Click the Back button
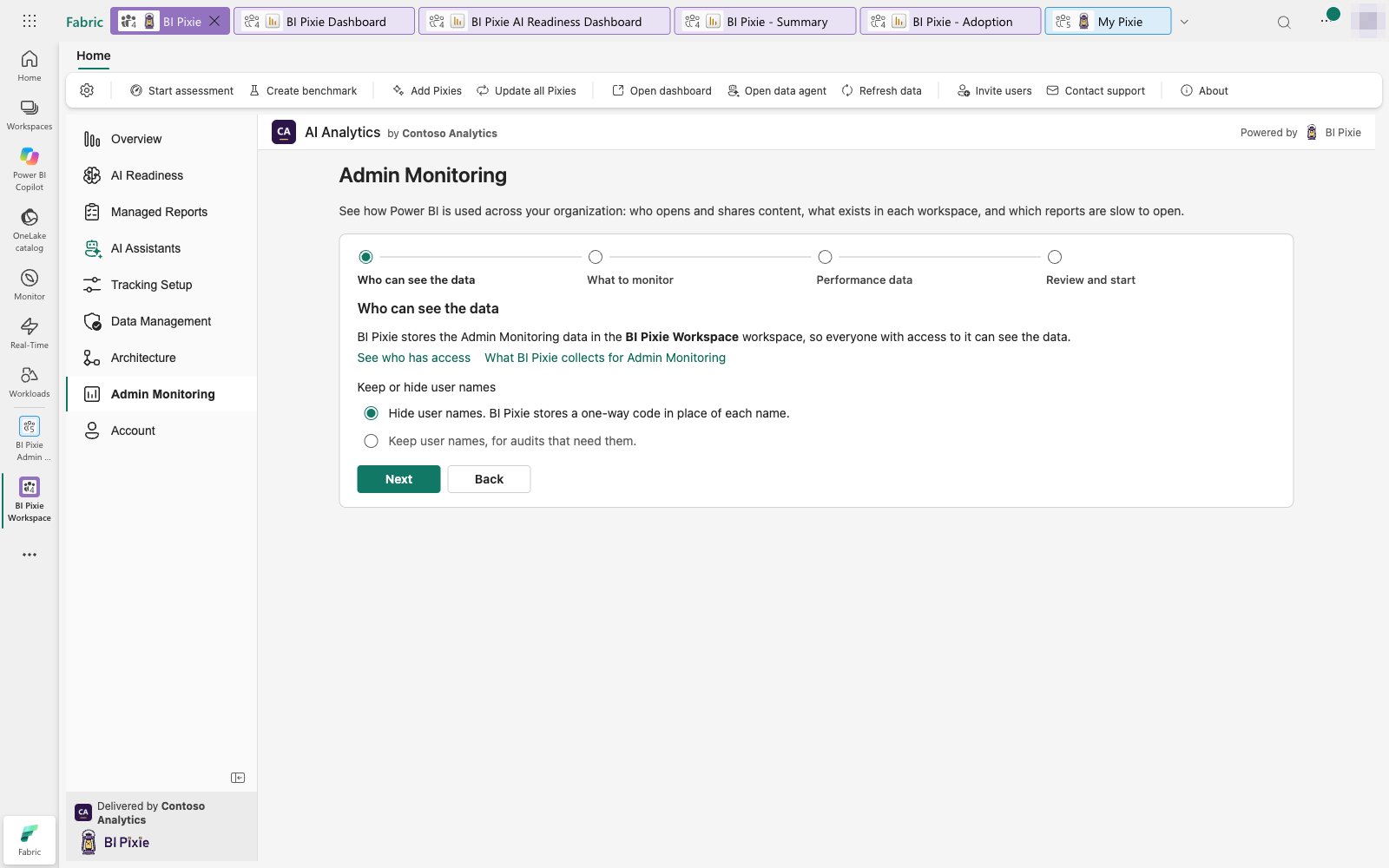The height and width of the screenshot is (868, 1389). click(489, 479)
